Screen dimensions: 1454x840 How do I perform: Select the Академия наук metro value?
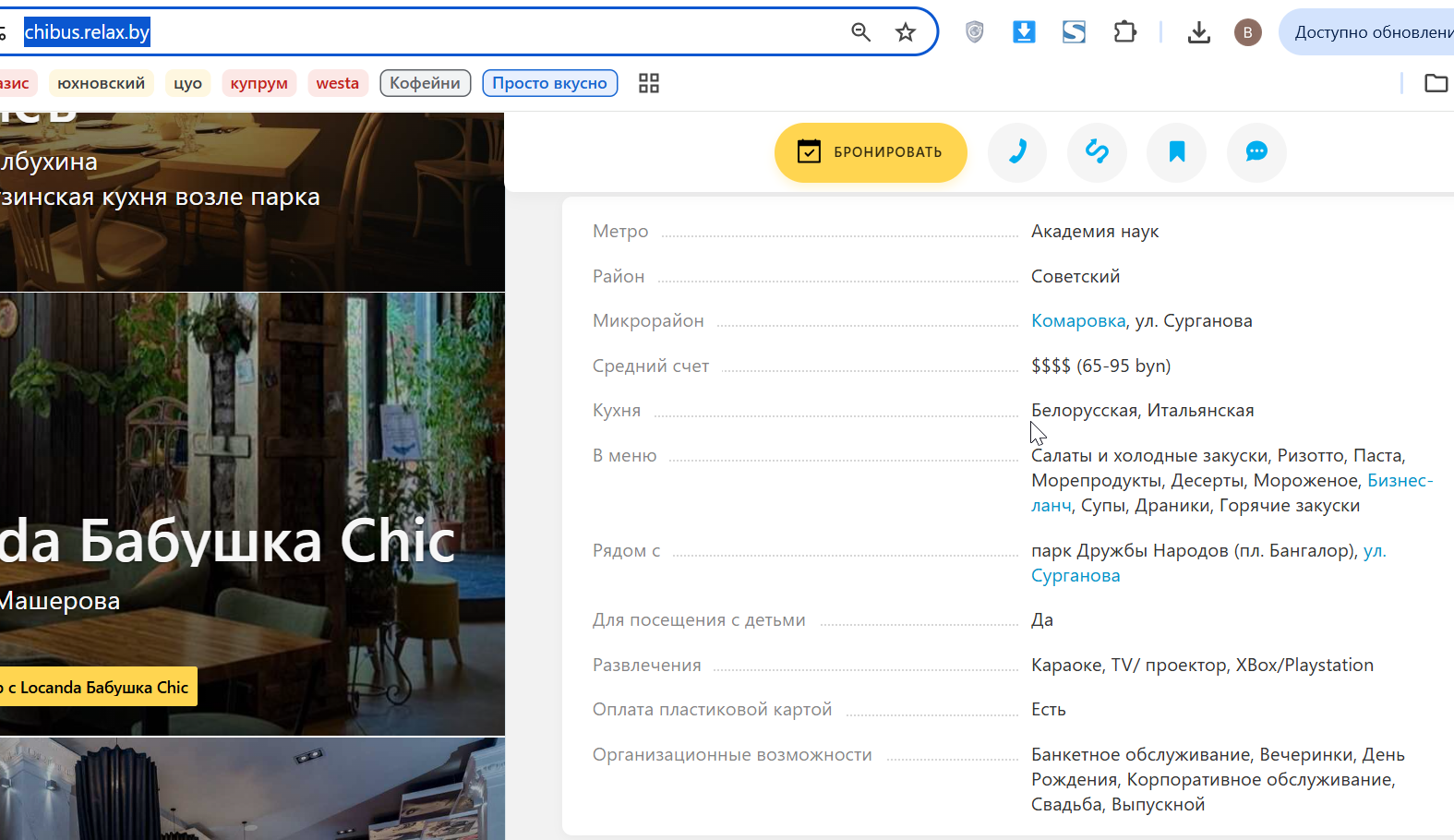pyautogui.click(x=1095, y=231)
